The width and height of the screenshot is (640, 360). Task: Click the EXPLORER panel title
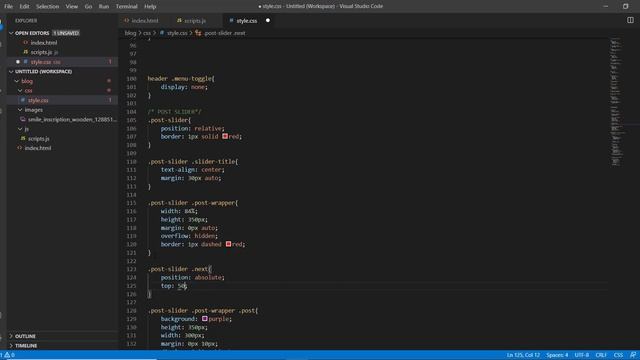pyautogui.click(x=26, y=20)
